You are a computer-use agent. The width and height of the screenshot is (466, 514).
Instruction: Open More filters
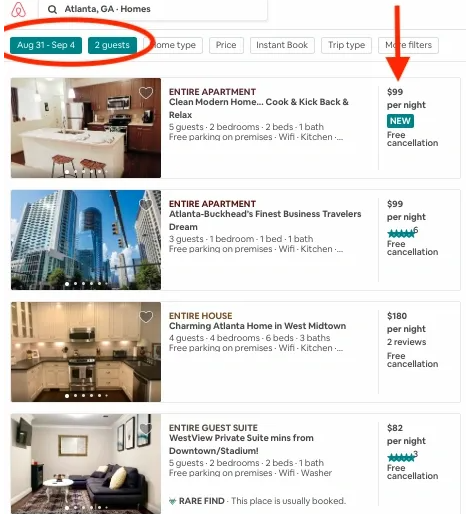(x=408, y=45)
